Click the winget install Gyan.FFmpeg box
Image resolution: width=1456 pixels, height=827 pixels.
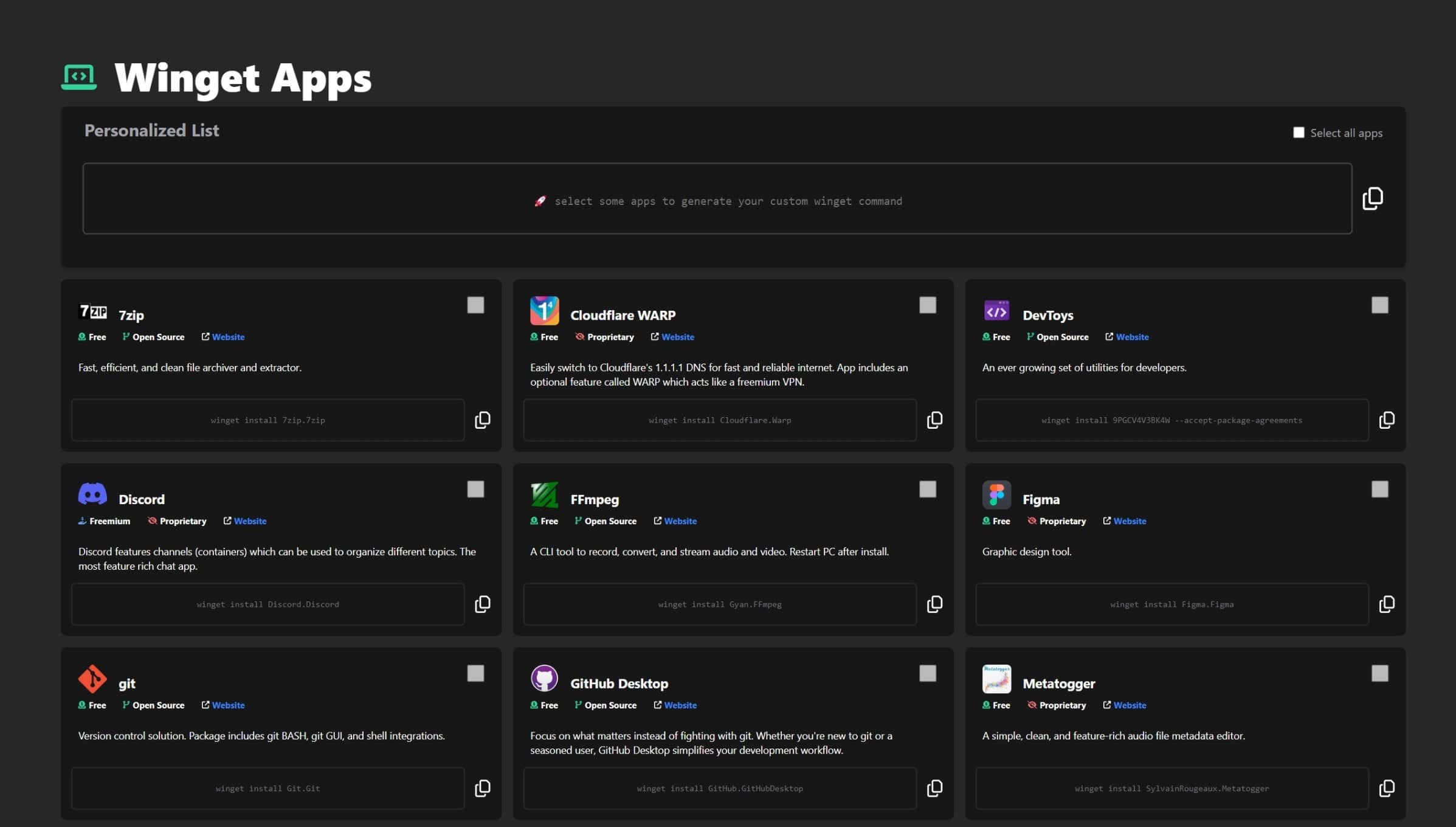[720, 604]
